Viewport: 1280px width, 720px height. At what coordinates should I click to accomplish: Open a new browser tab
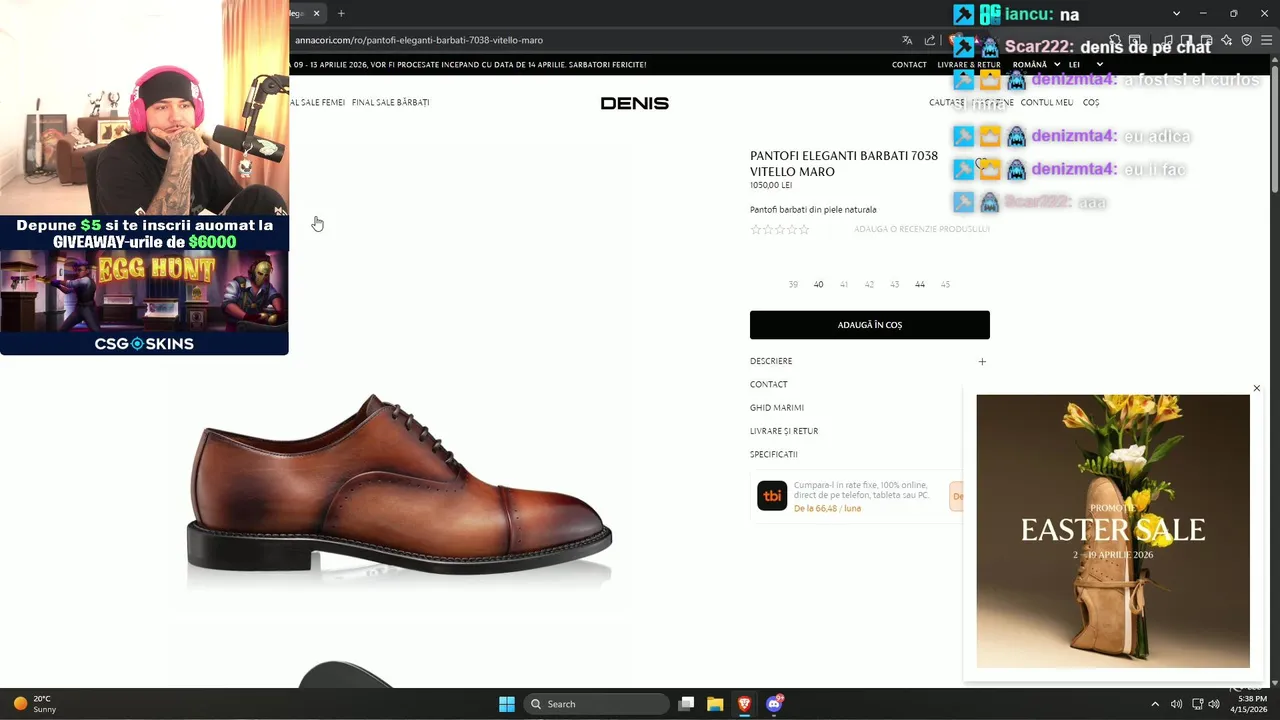(x=341, y=13)
